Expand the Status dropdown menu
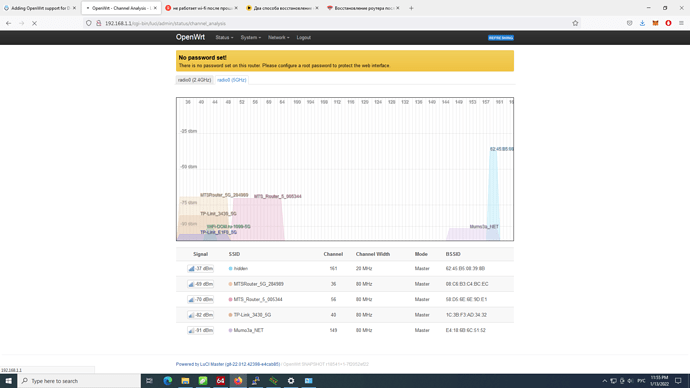The image size is (690, 388). [x=224, y=38]
